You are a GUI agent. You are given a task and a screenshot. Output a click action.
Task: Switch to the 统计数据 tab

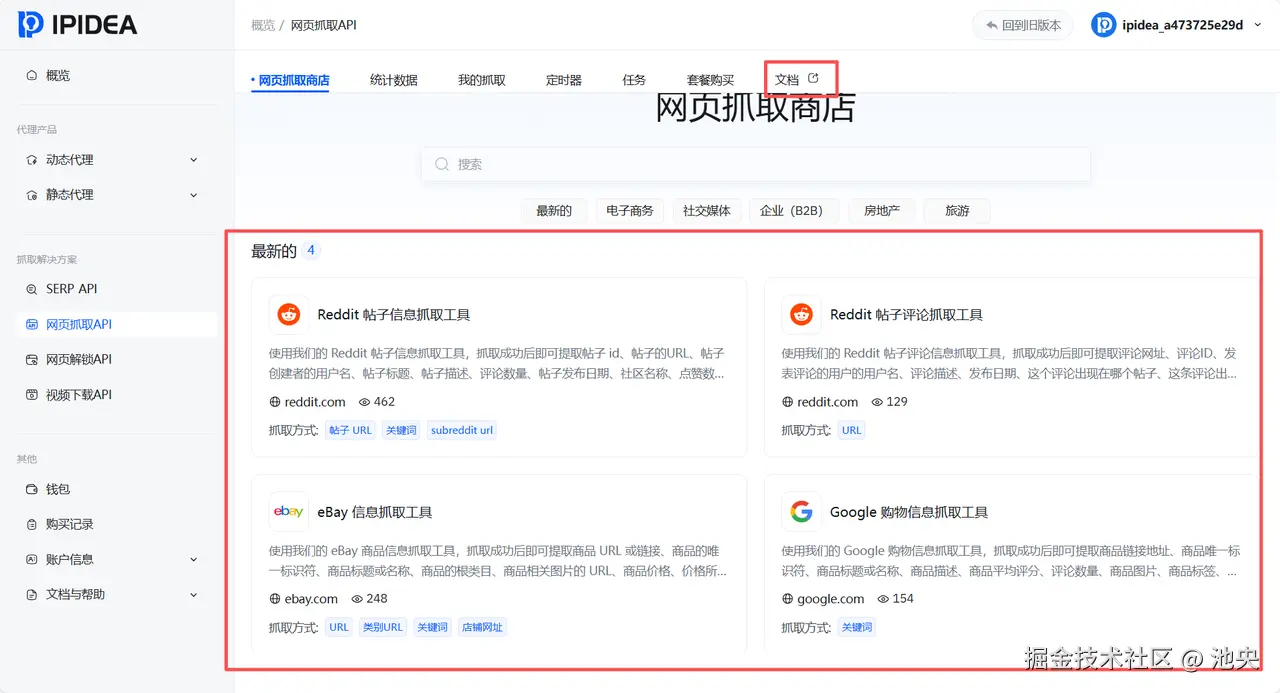394,80
